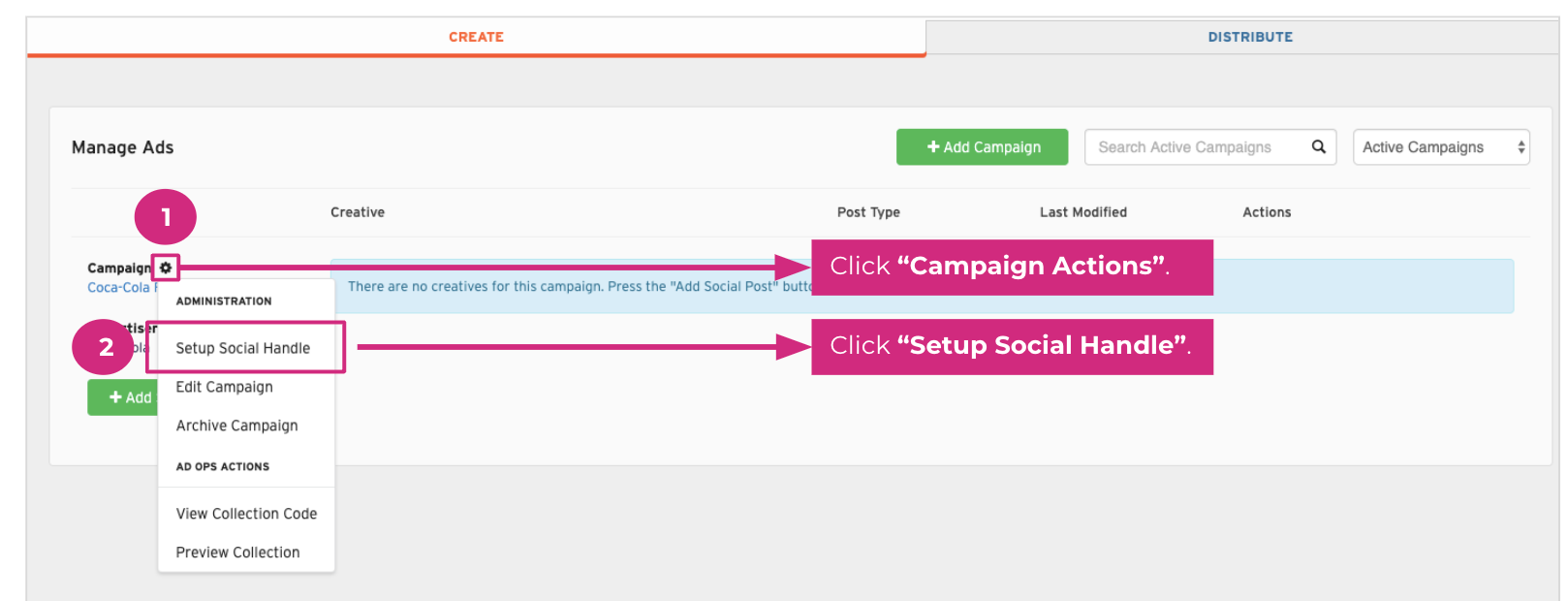1568x601 pixels.
Task: Click the search magnifier icon
Action: point(1318,146)
